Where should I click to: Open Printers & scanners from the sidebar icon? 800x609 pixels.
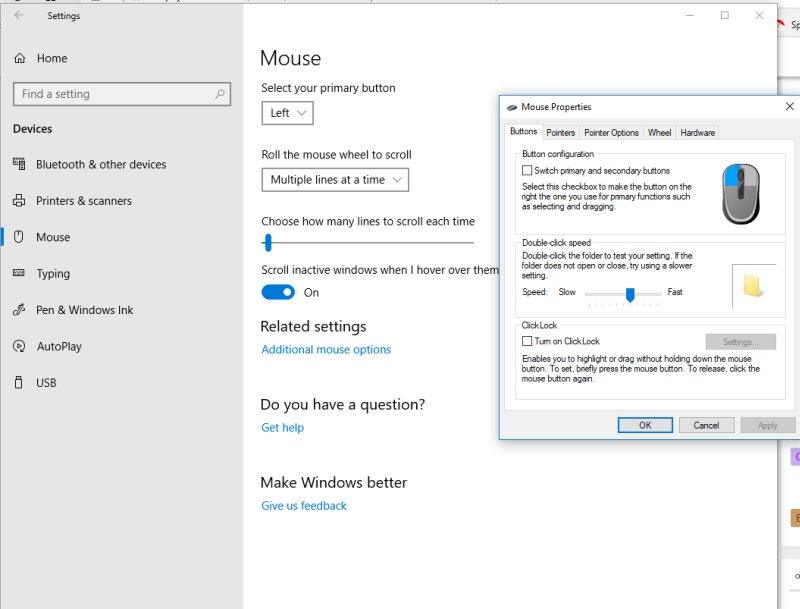click(x=18, y=201)
